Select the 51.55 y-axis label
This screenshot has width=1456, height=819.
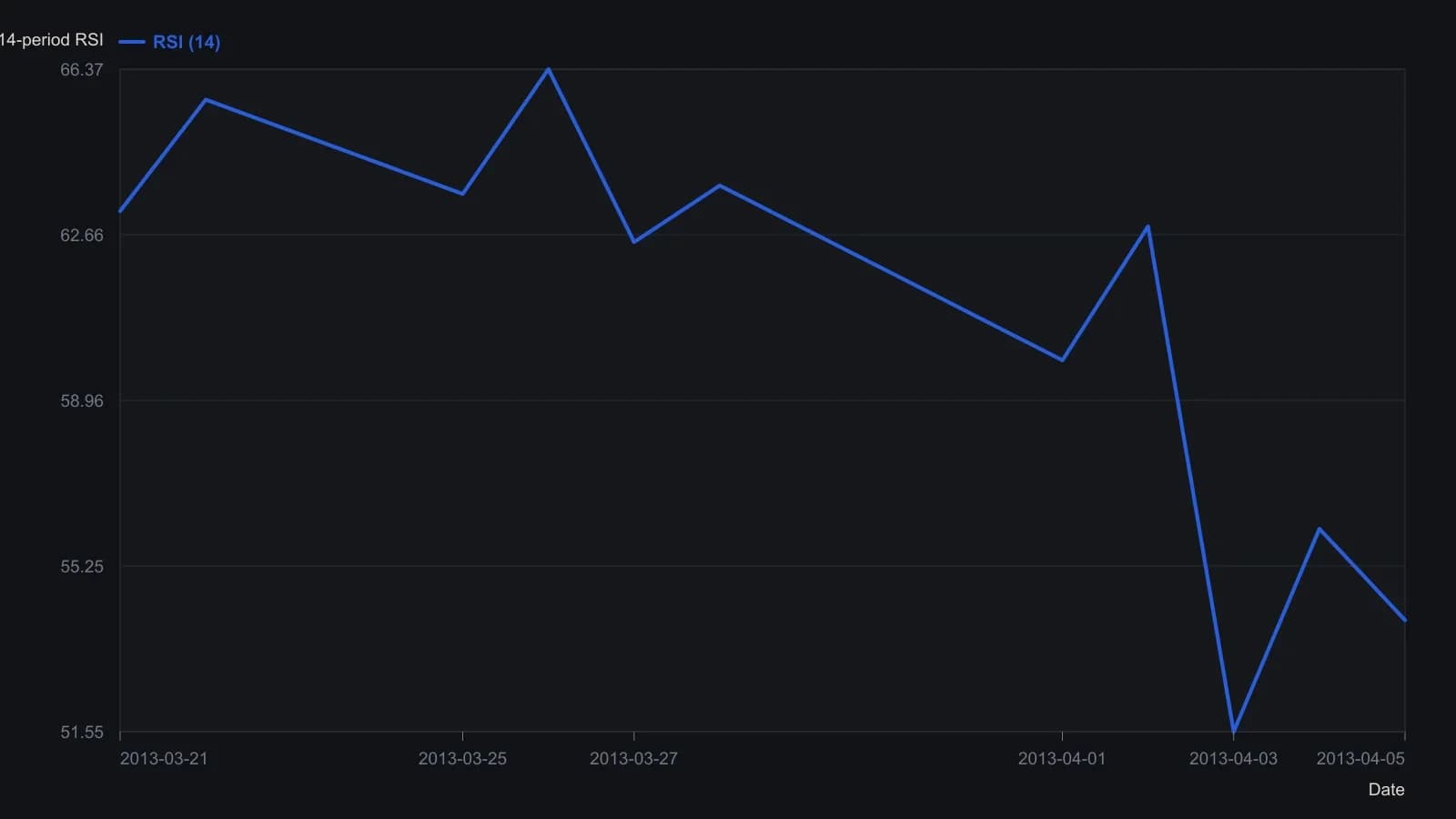(x=82, y=733)
